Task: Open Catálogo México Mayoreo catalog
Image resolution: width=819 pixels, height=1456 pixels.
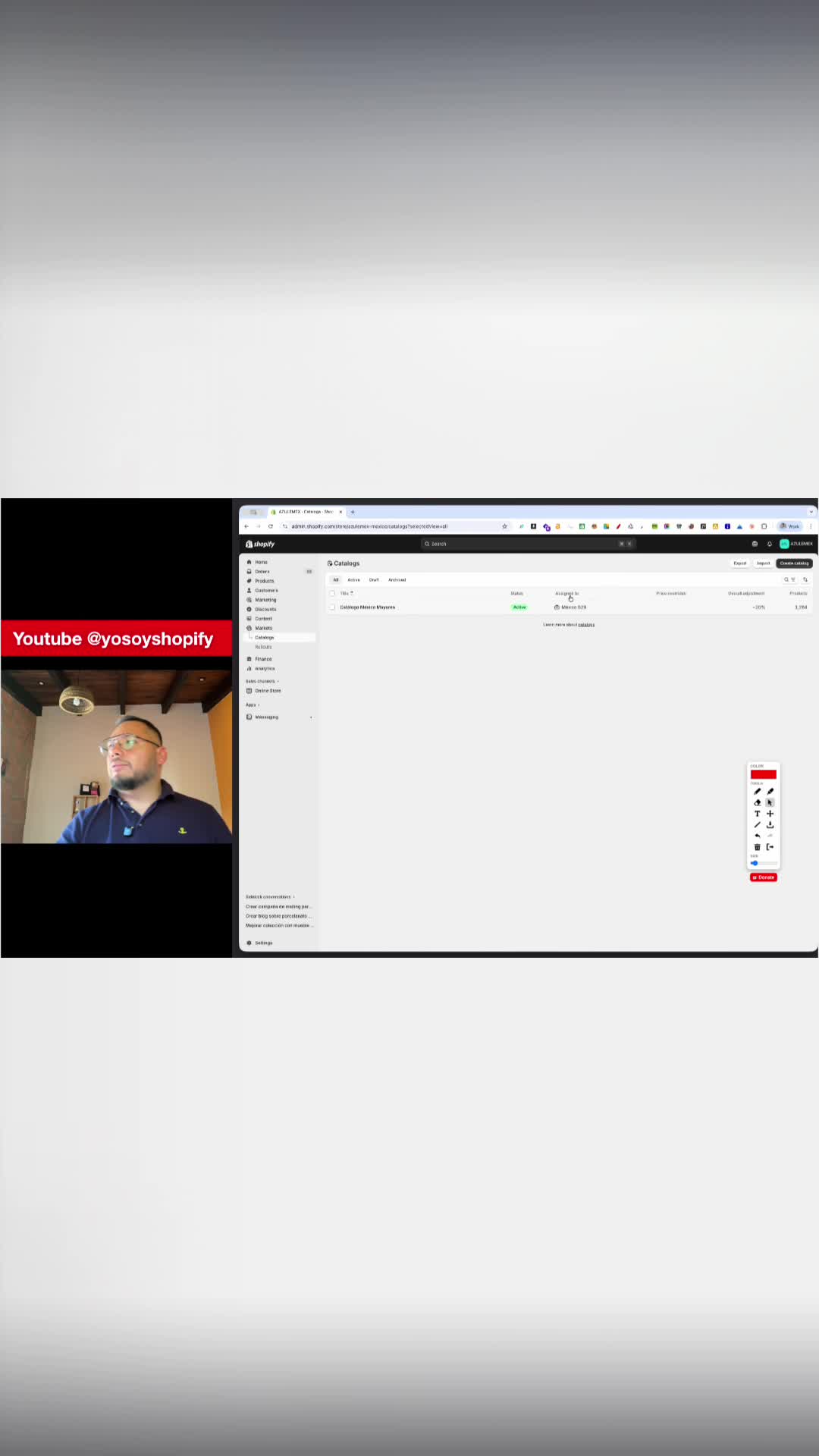Action: [368, 607]
